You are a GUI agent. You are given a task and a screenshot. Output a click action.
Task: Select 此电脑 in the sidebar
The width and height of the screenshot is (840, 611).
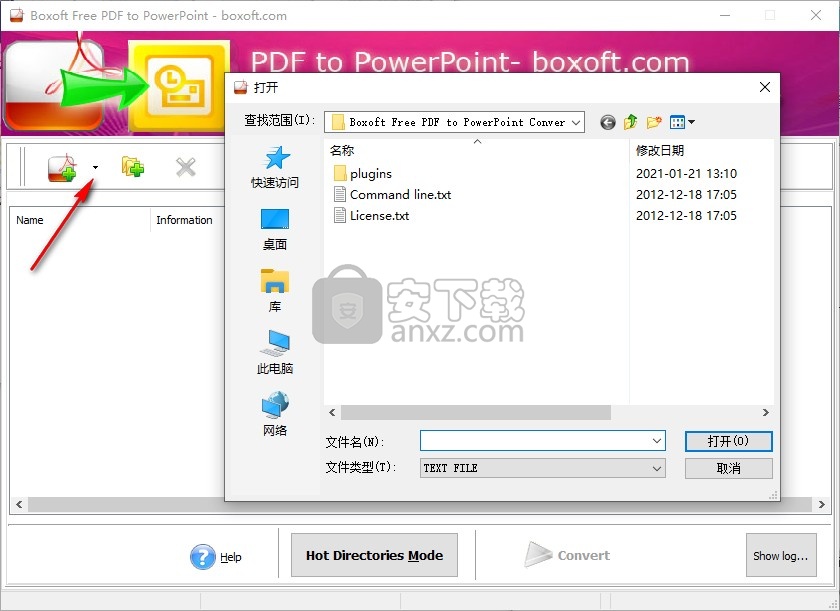click(275, 352)
